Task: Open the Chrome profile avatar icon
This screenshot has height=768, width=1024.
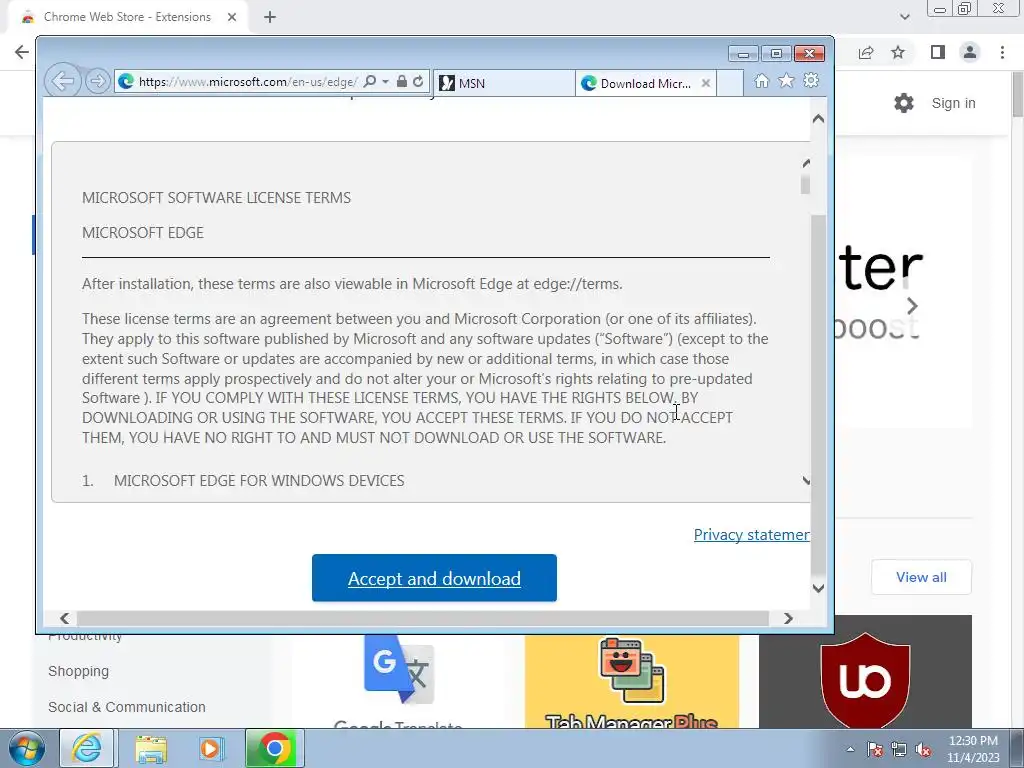Action: pyautogui.click(x=970, y=52)
